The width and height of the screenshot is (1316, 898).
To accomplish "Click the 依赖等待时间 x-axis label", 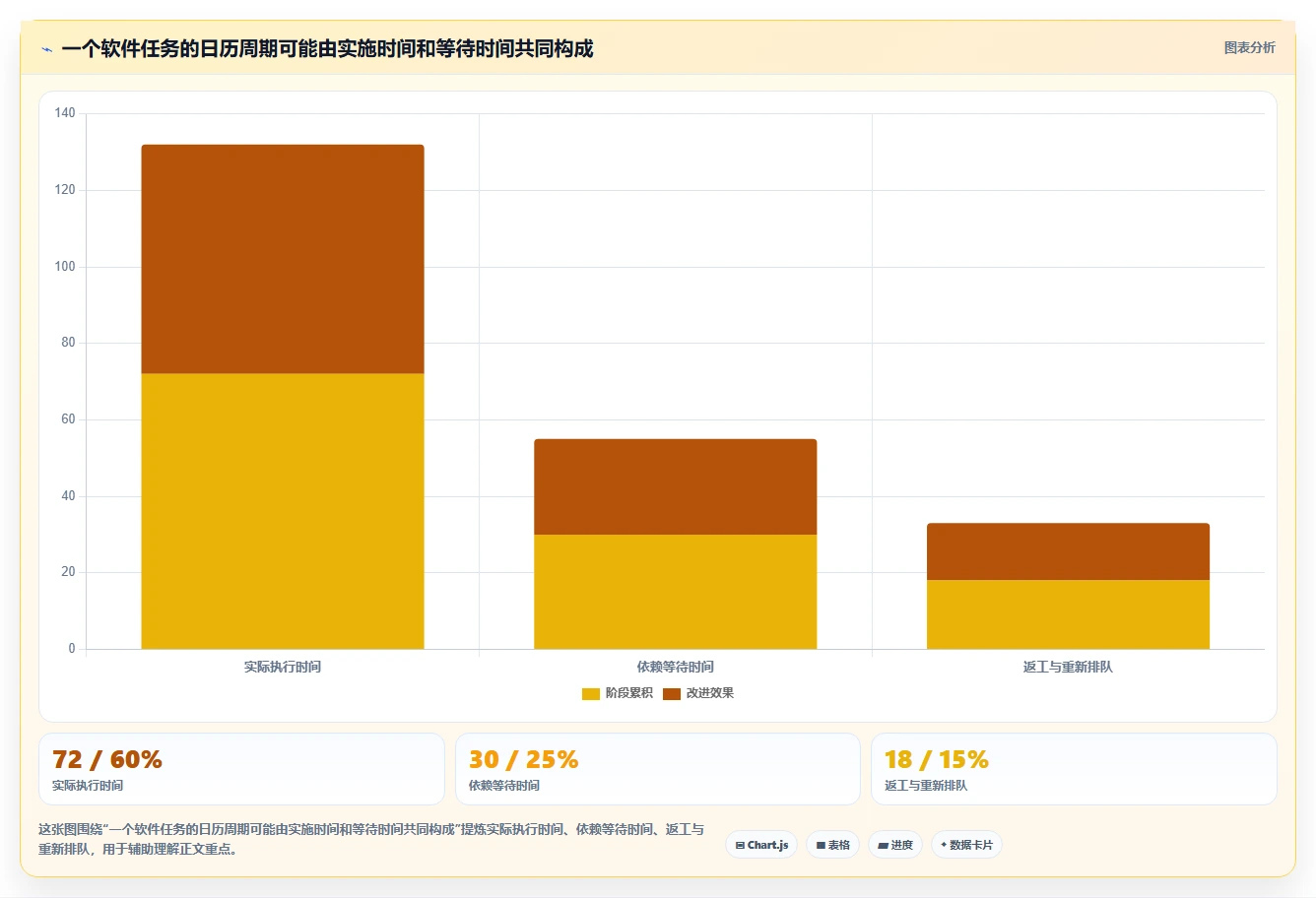I will point(676,667).
